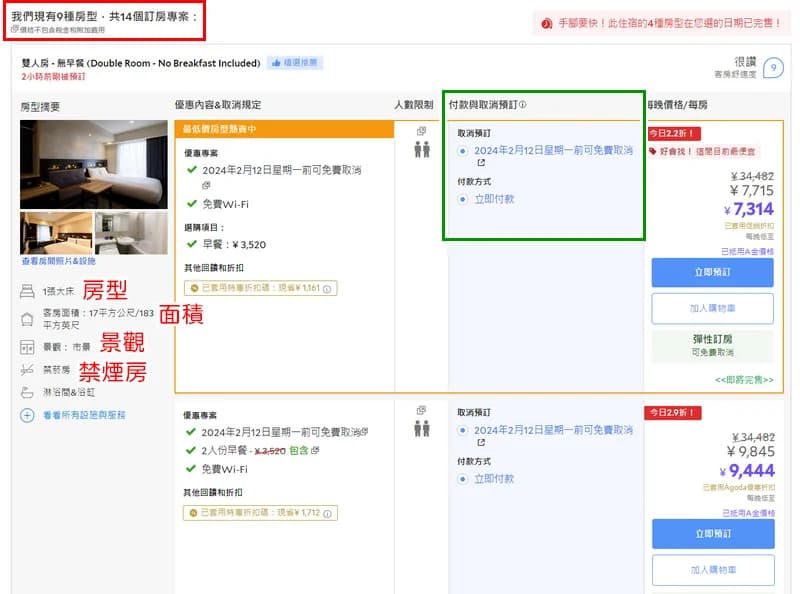
Task: Open the main double room photo
Action: [93, 164]
